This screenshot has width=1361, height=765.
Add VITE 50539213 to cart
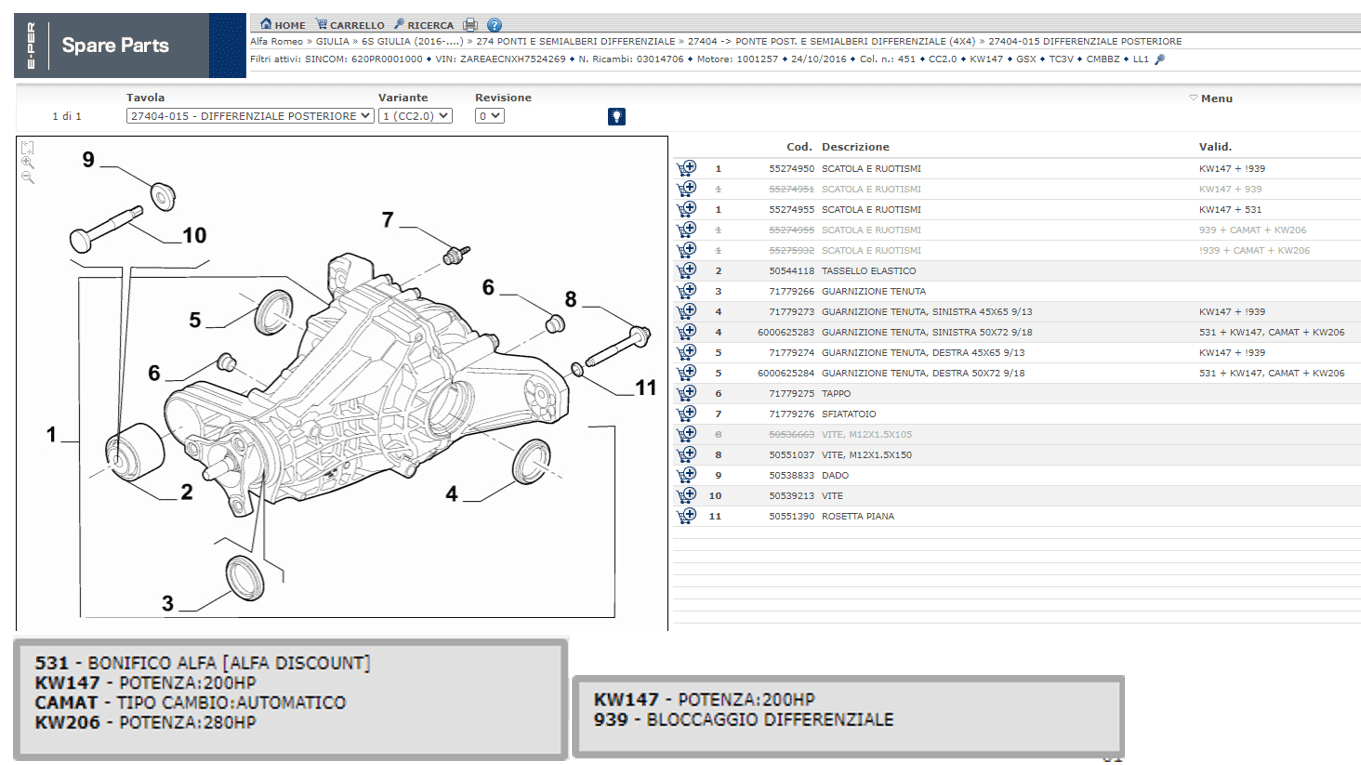(x=686, y=496)
